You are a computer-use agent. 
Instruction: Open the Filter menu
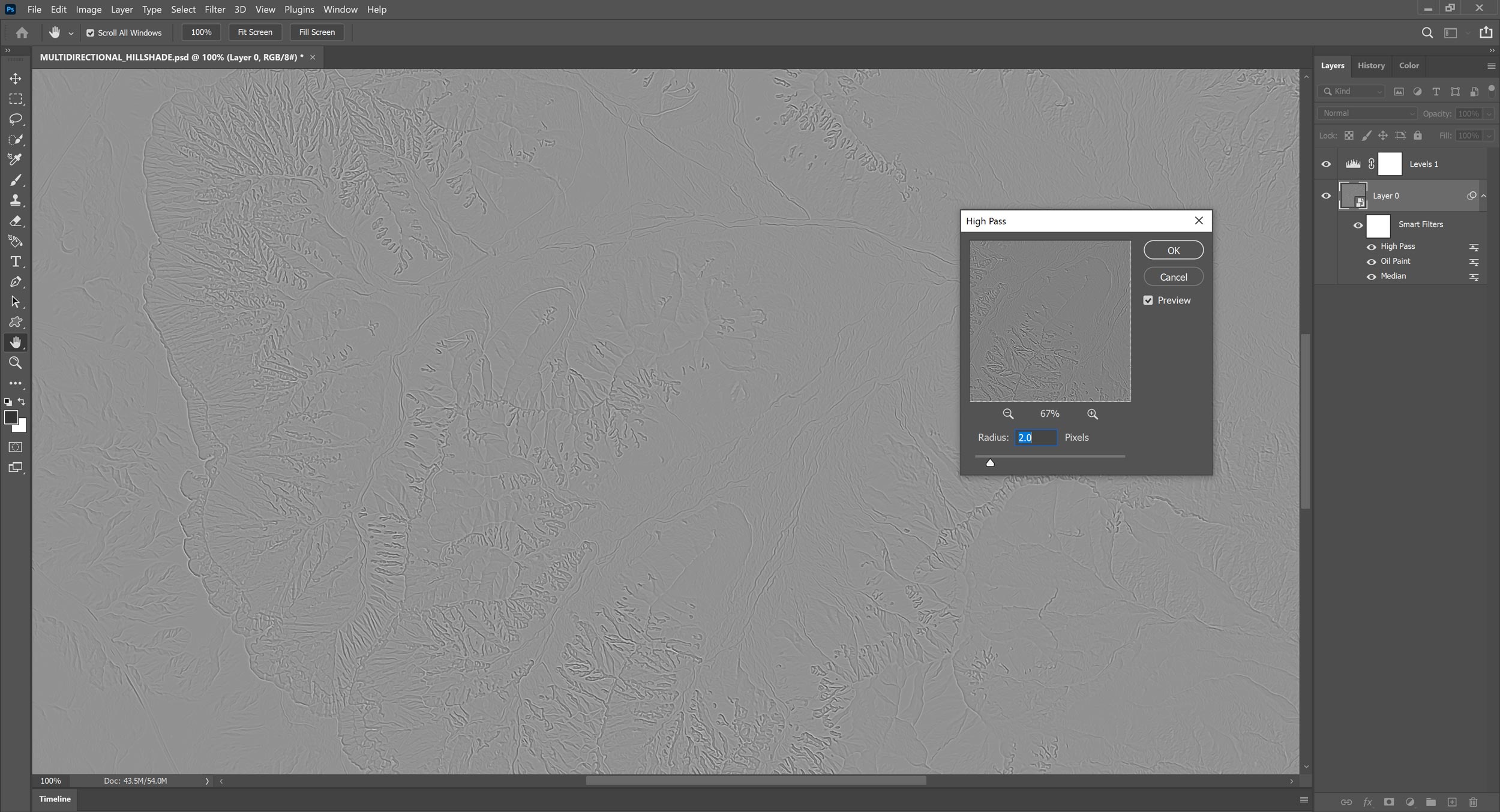pyautogui.click(x=214, y=10)
